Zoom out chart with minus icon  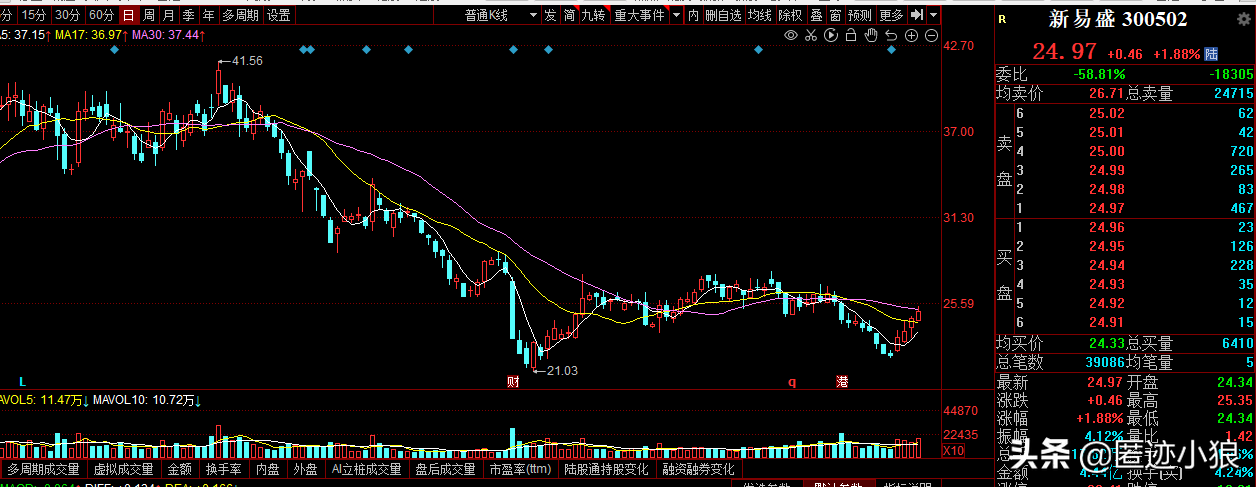(931, 35)
